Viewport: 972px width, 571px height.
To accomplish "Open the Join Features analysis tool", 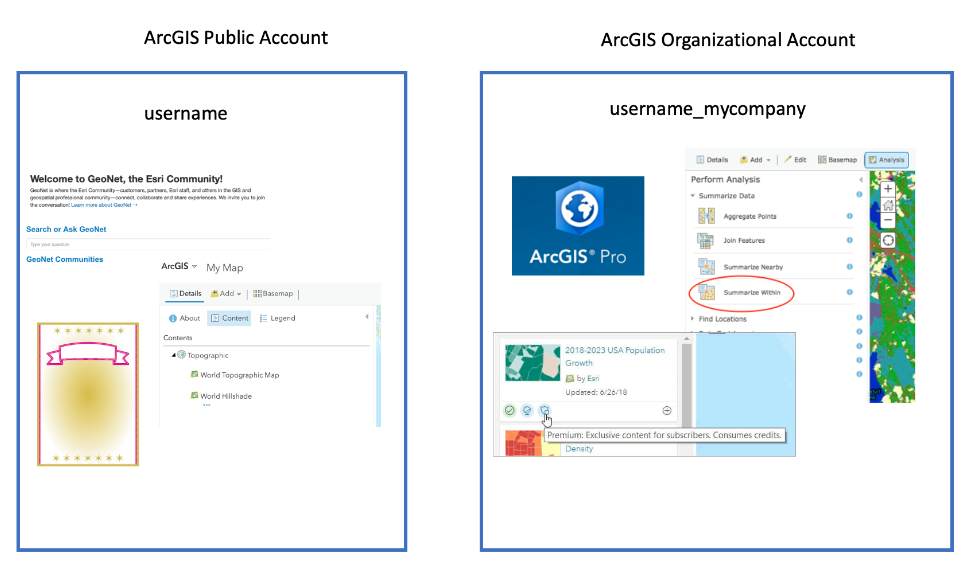I will (x=744, y=241).
